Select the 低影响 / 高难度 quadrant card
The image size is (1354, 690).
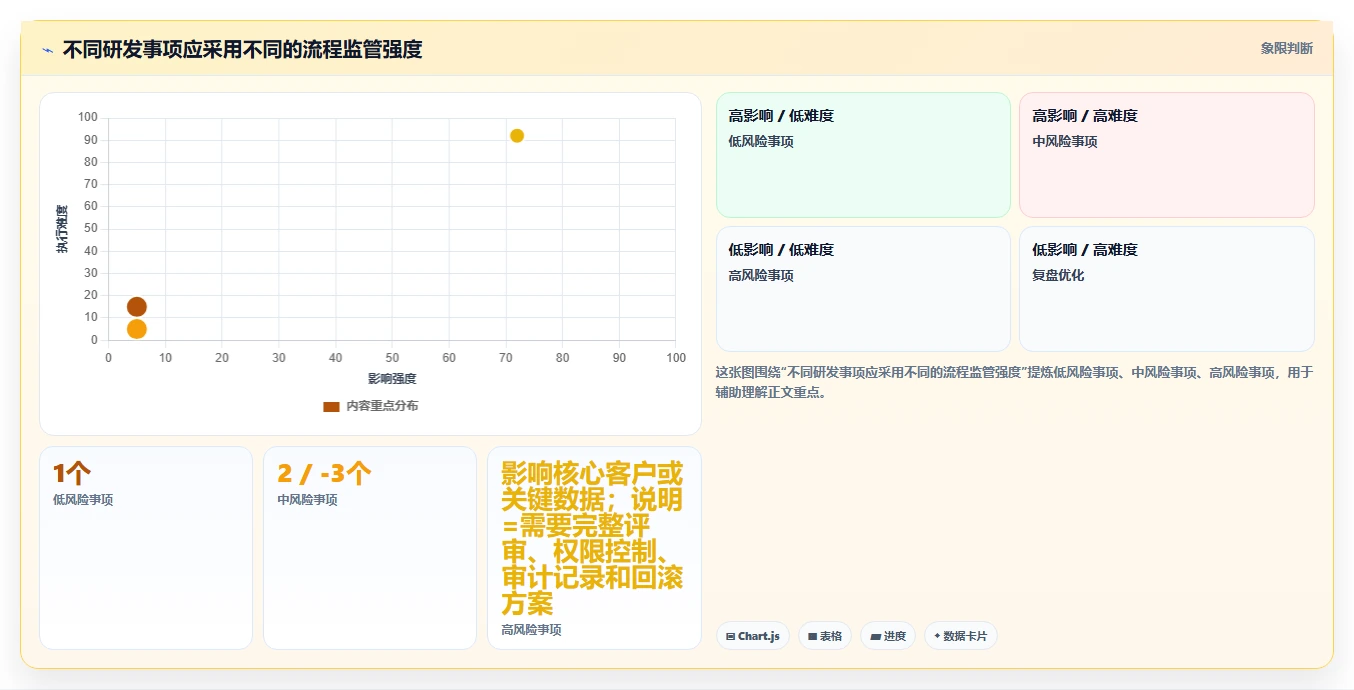(1166, 289)
